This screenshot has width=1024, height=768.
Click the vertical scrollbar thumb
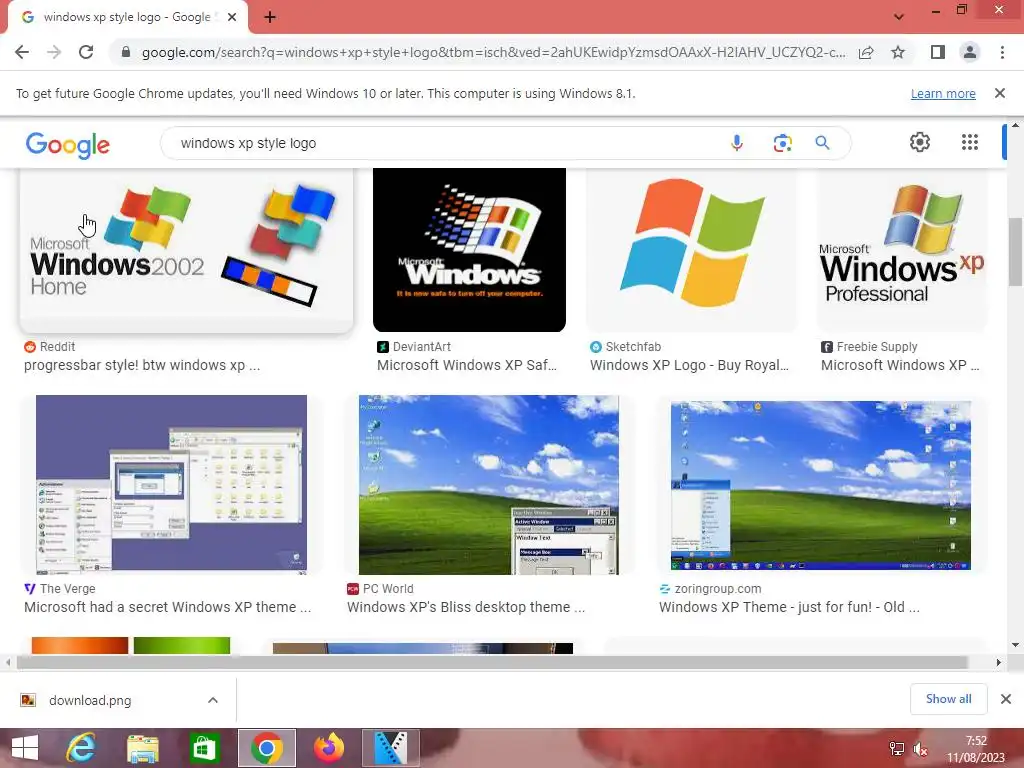1015,251
